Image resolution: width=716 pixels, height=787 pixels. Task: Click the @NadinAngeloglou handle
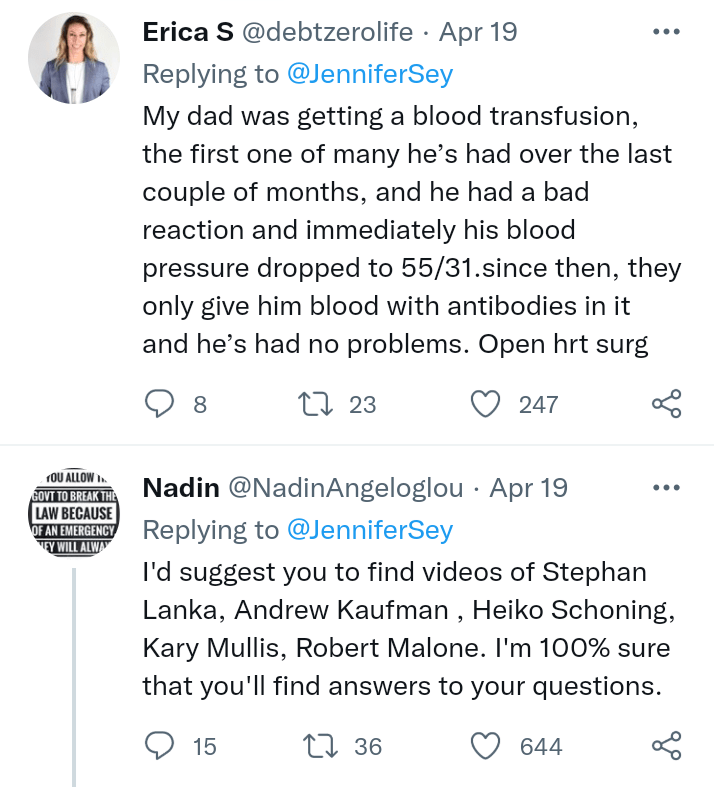(346, 488)
